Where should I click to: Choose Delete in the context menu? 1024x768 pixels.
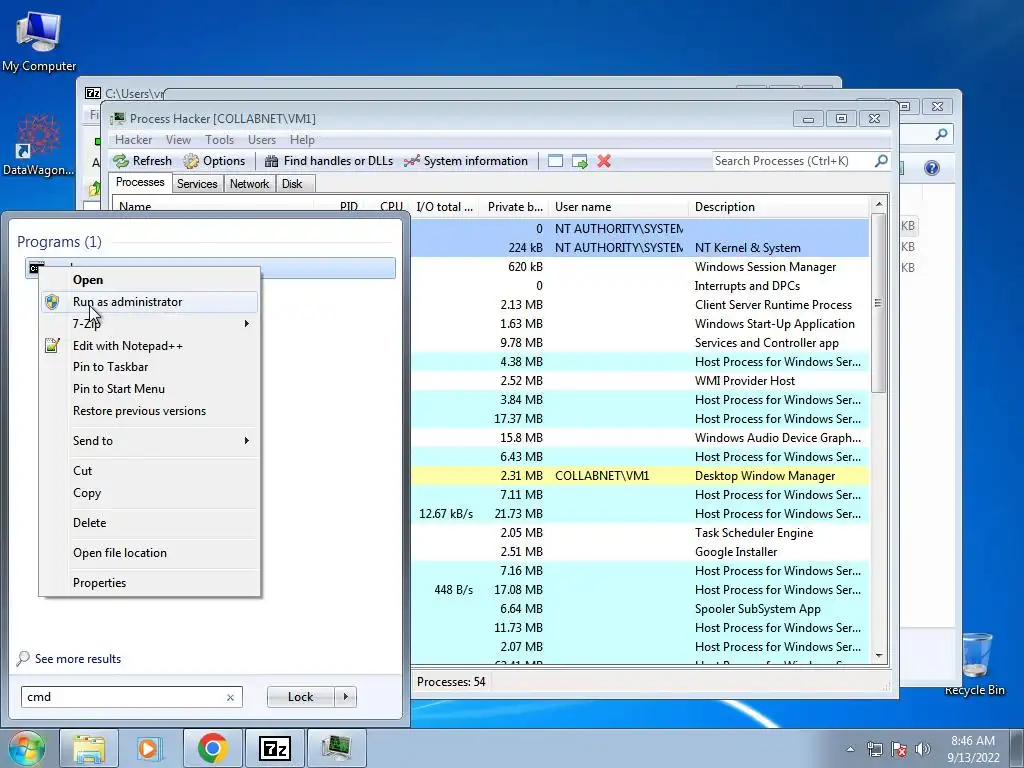(x=150, y=522)
